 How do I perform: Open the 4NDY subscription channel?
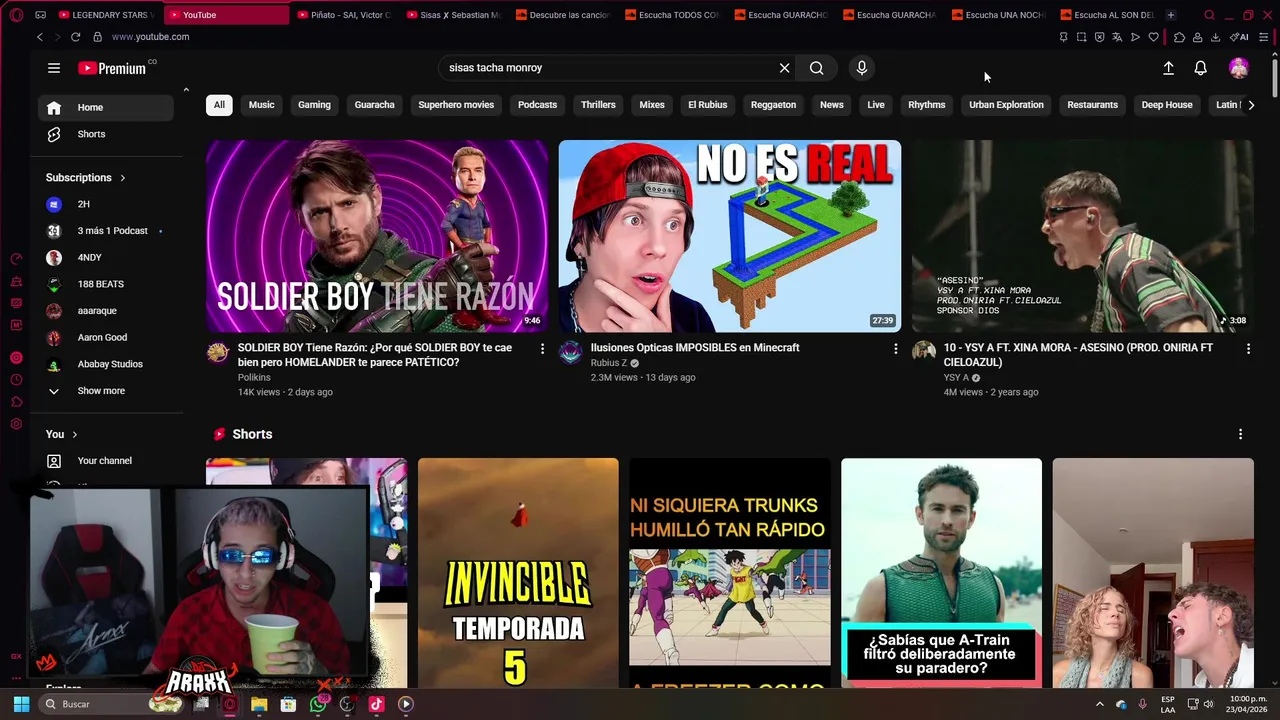(106, 258)
